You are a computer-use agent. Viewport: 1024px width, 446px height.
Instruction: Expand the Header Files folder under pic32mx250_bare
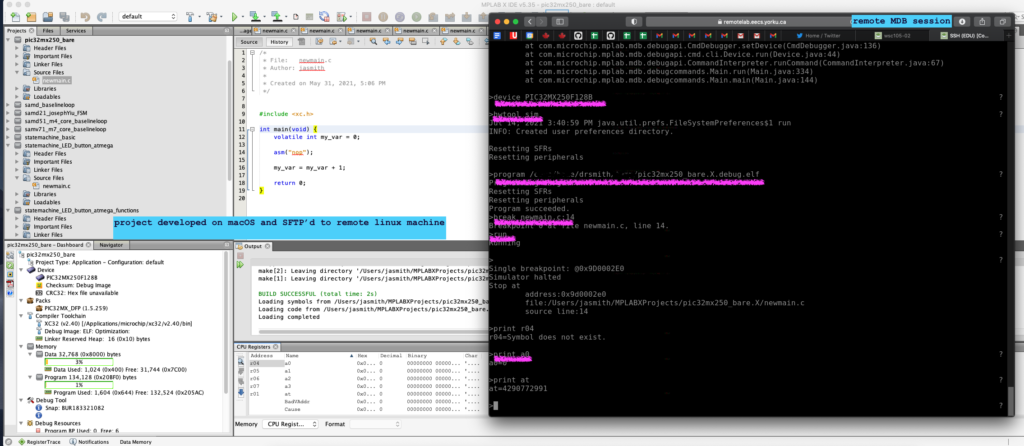17,48
